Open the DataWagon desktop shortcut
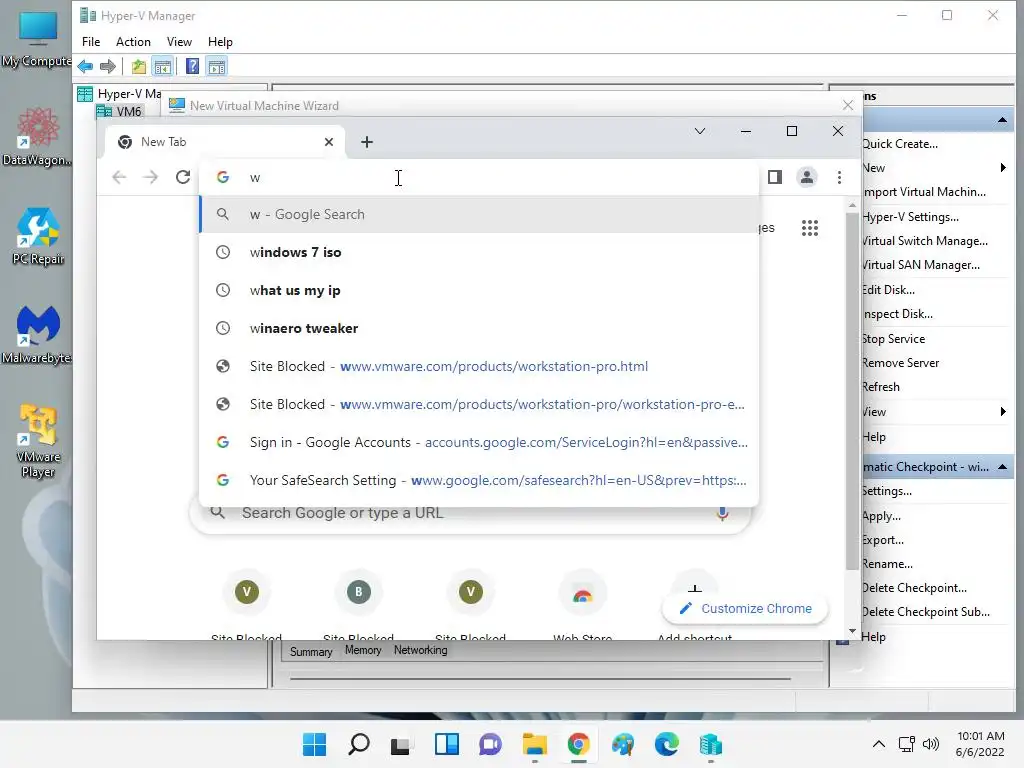The height and width of the screenshot is (768, 1024). [x=37, y=137]
